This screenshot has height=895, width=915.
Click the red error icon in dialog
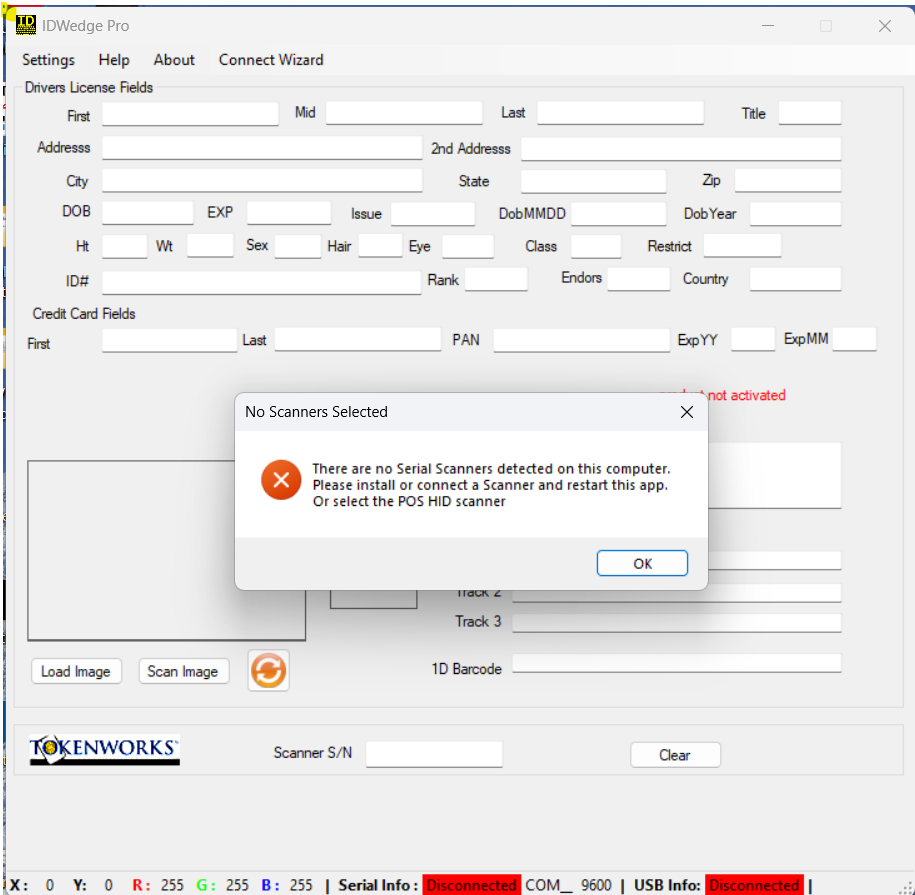coord(281,480)
